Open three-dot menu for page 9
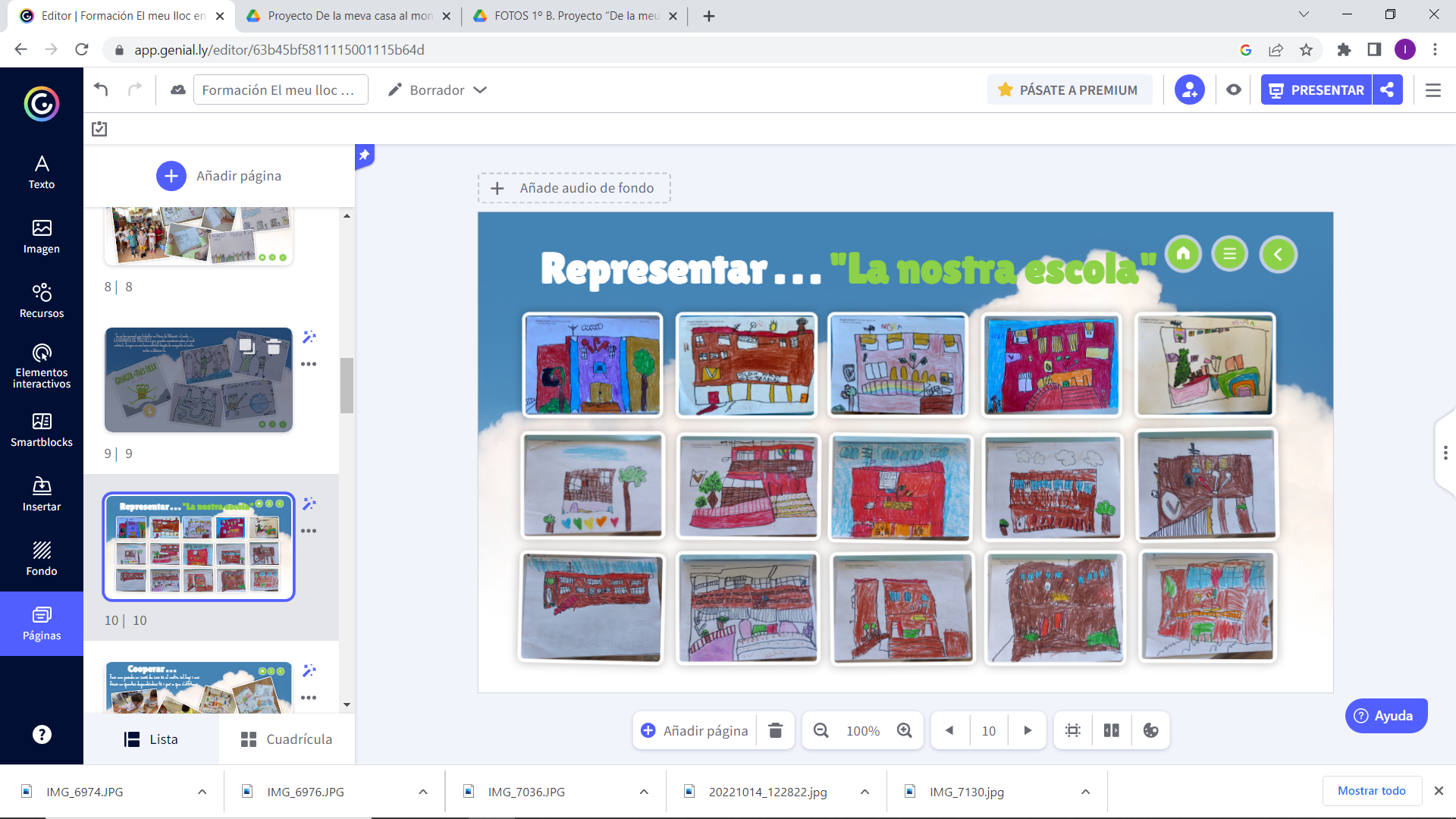The width and height of the screenshot is (1456, 819). click(309, 364)
